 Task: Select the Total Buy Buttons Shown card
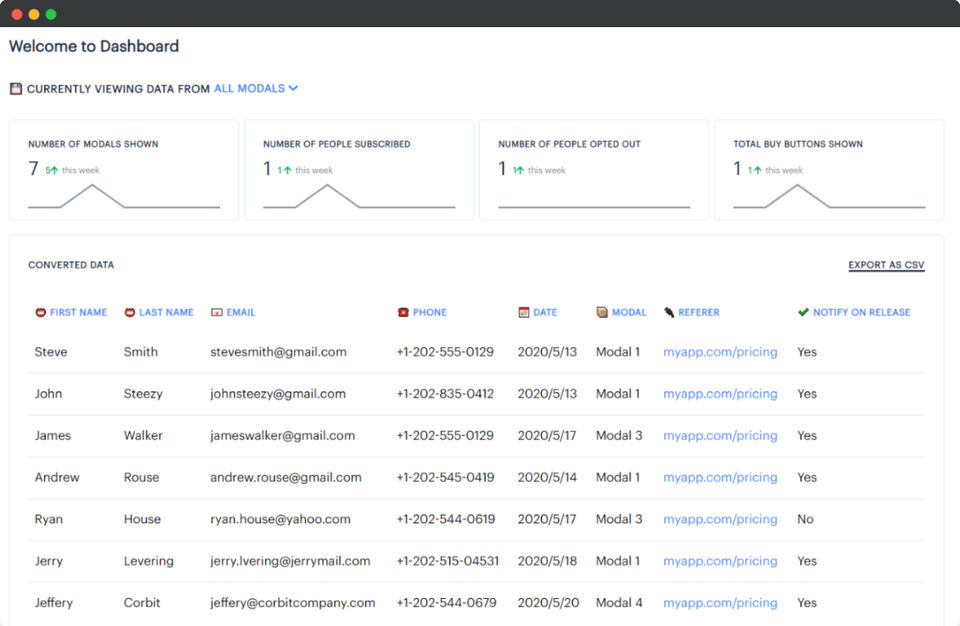[829, 170]
